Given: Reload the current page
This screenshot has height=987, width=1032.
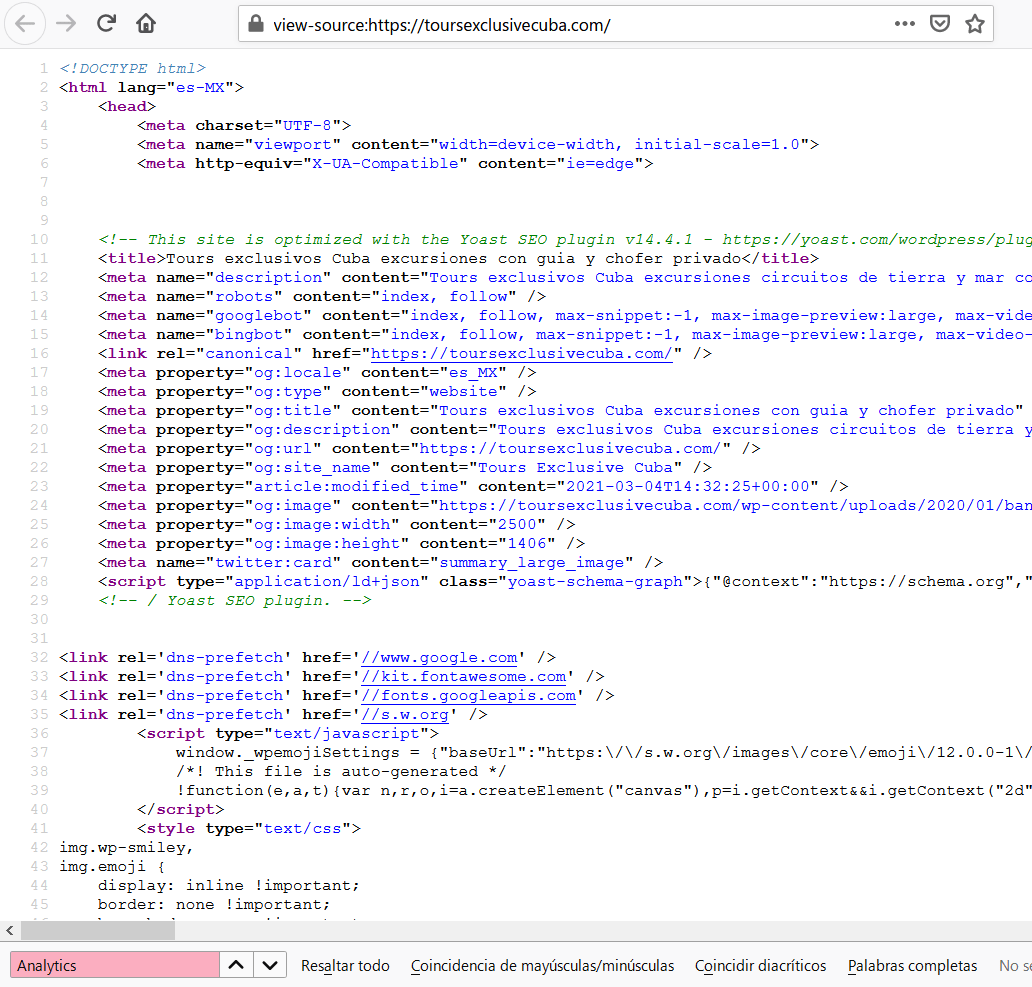Looking at the screenshot, I should pos(107,24).
